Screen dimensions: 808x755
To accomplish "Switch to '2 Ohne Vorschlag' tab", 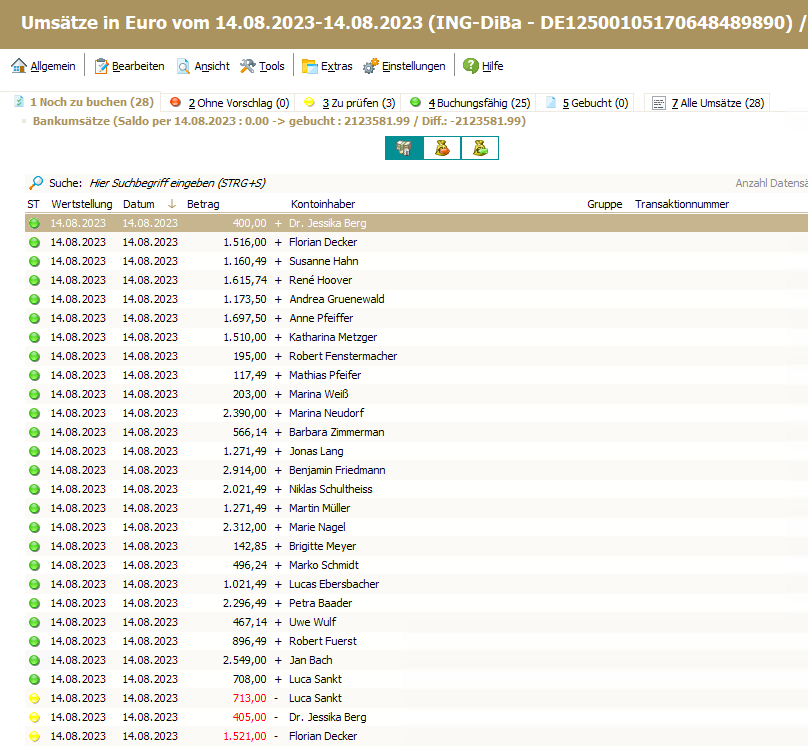I will pos(229,102).
